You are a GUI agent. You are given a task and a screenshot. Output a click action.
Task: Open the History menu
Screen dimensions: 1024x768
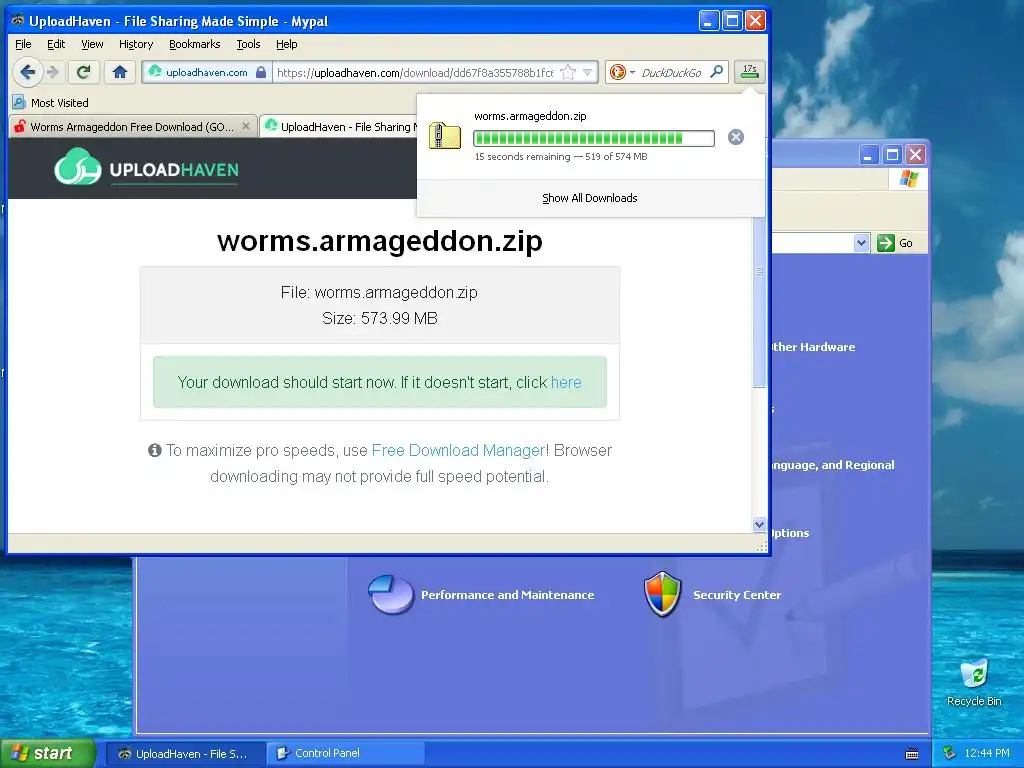(136, 44)
